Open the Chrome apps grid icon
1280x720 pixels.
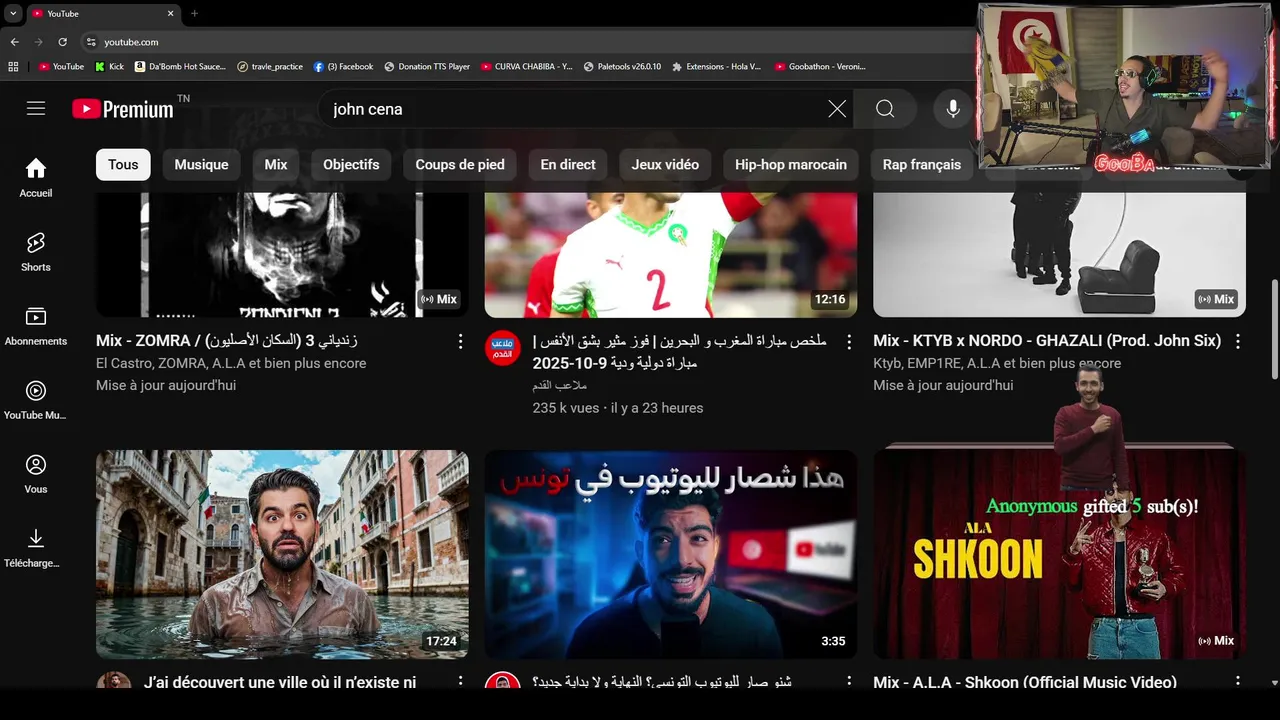click(x=13, y=67)
